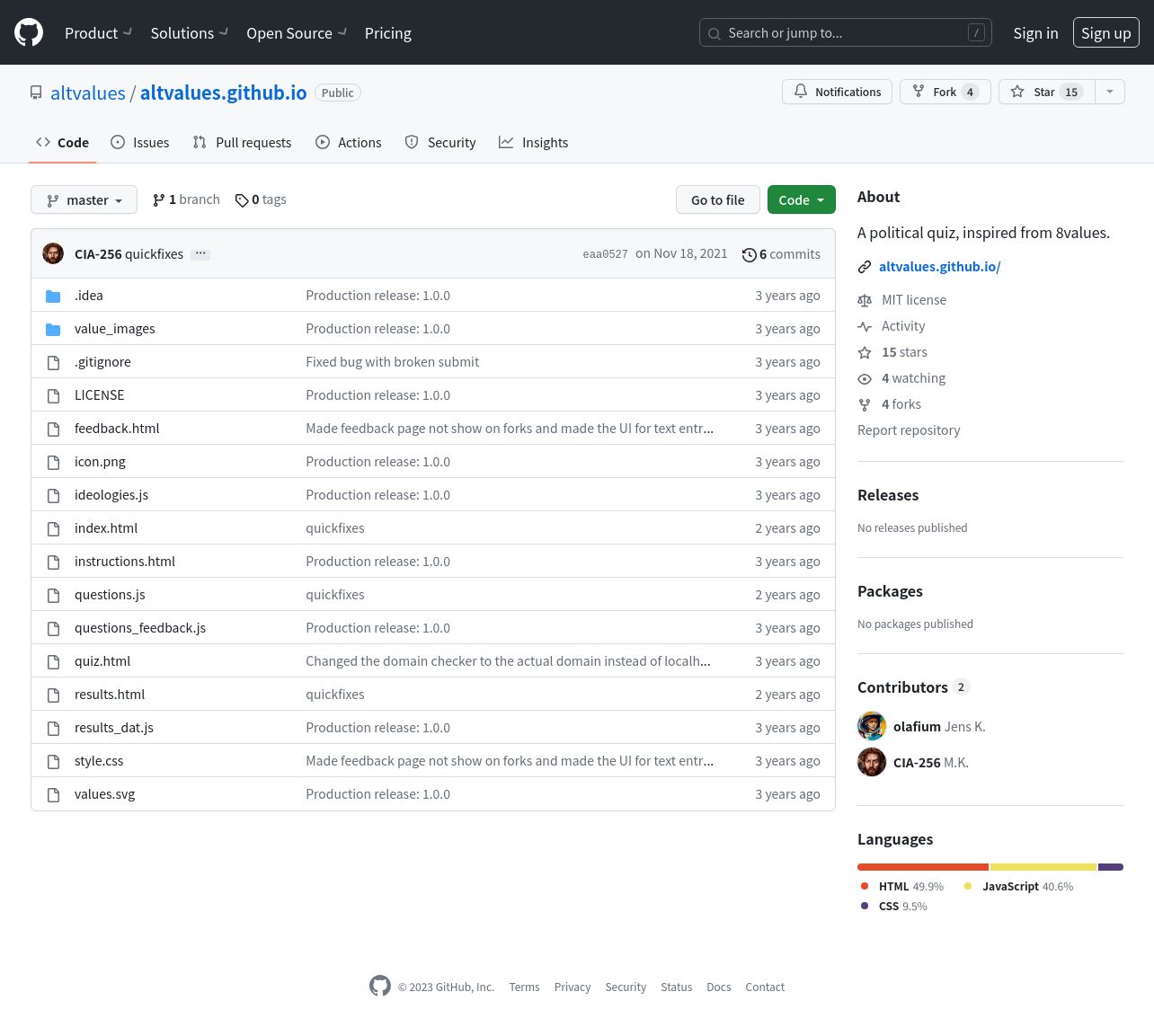Viewport: 1154px width, 1036px height.
Task: Open the Insights tab
Action: point(534,142)
